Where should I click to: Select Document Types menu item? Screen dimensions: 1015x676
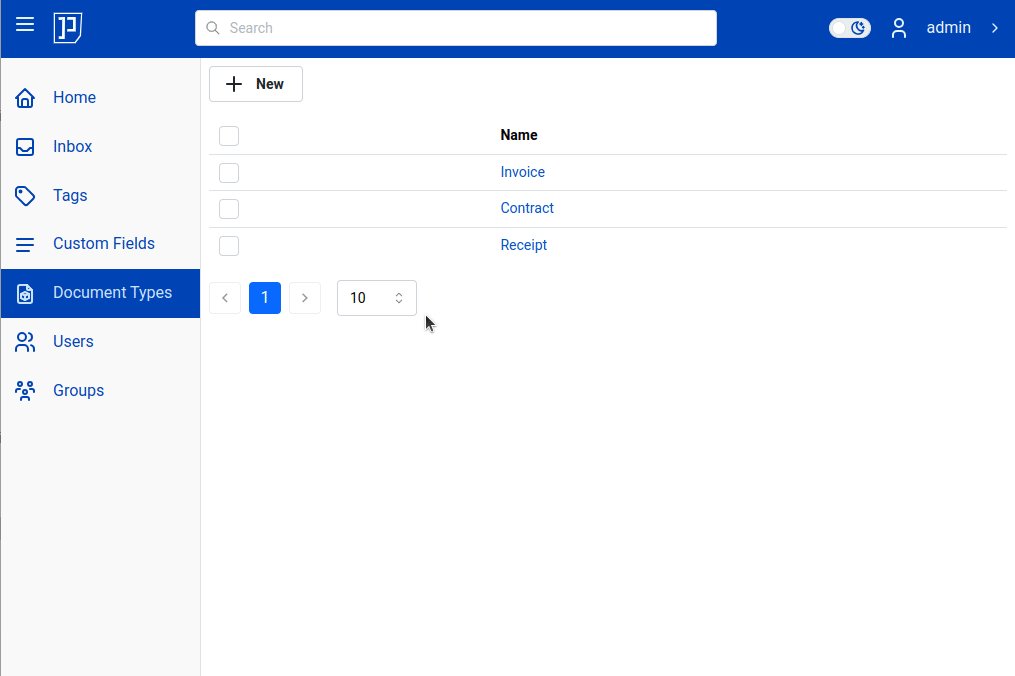click(100, 293)
